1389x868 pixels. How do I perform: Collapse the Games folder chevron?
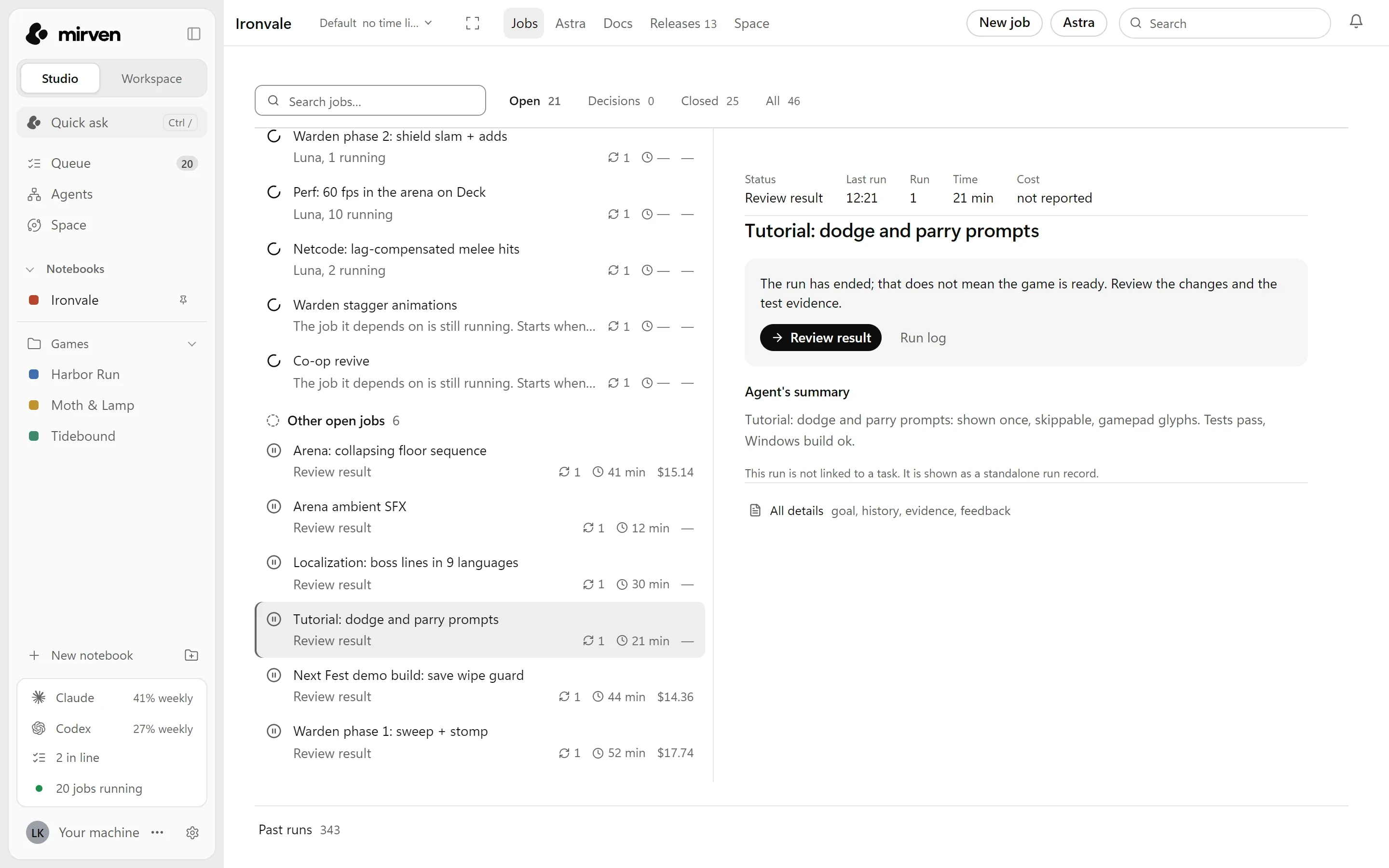coord(192,344)
